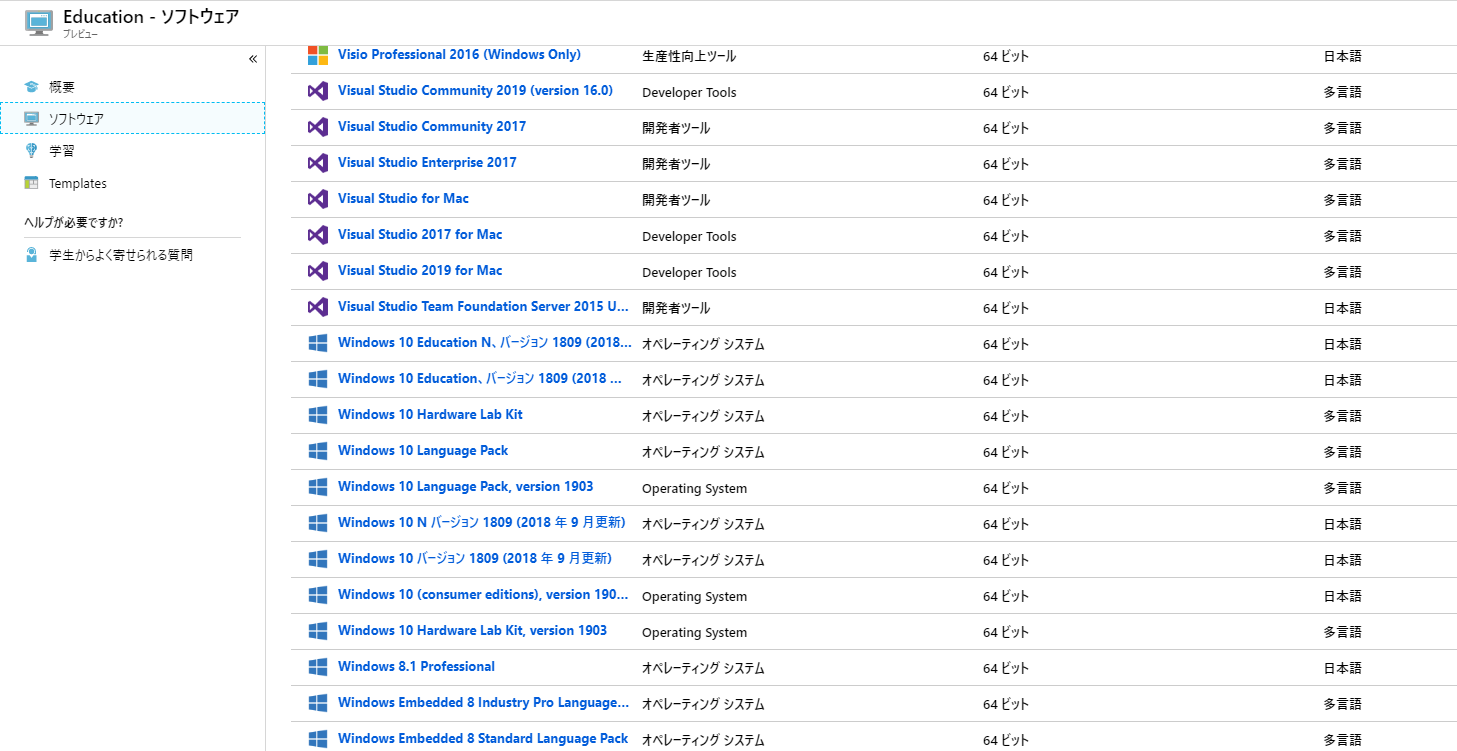Viewport: 1457px width, 751px height.
Task: Click the student FAQ person icon
Action: coord(32,255)
